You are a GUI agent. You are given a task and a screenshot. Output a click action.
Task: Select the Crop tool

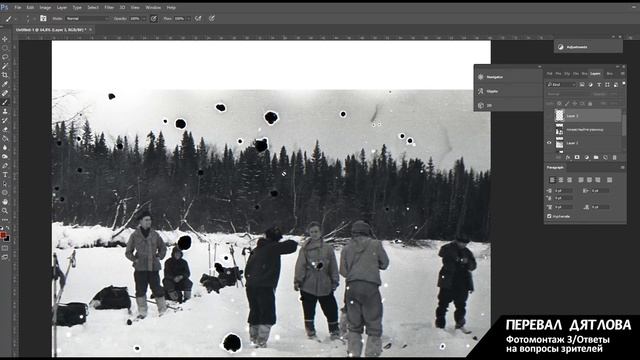pos(5,75)
